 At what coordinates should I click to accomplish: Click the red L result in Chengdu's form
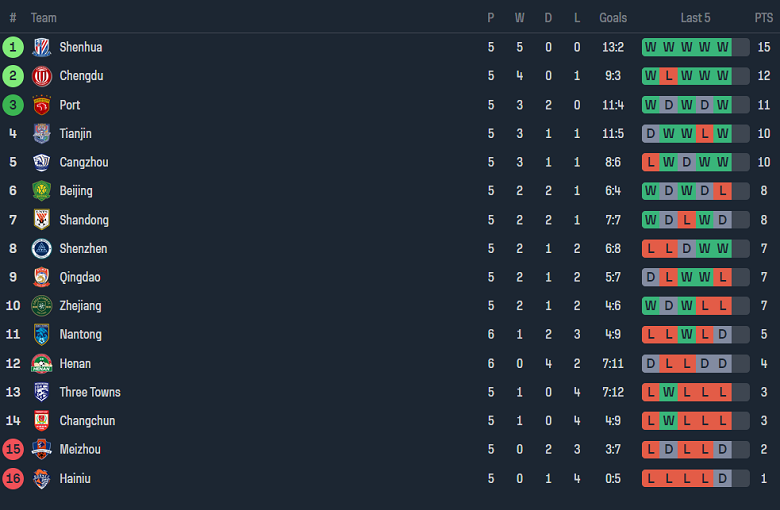click(x=669, y=76)
